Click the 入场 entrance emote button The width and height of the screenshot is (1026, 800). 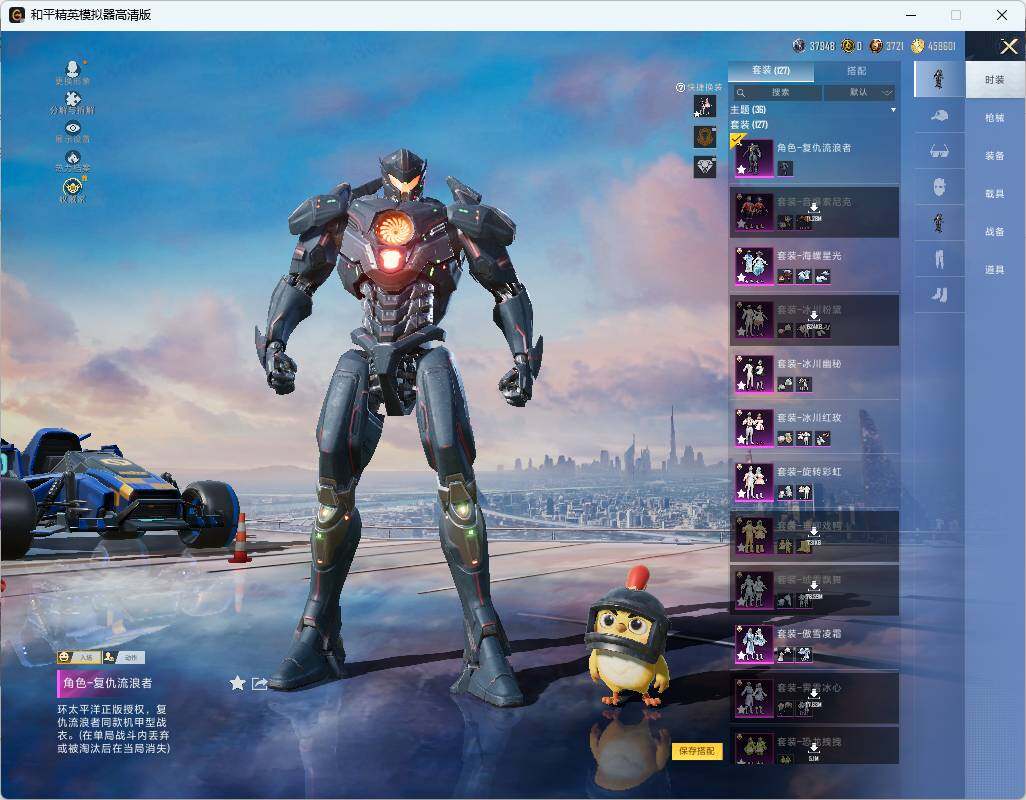pos(79,657)
